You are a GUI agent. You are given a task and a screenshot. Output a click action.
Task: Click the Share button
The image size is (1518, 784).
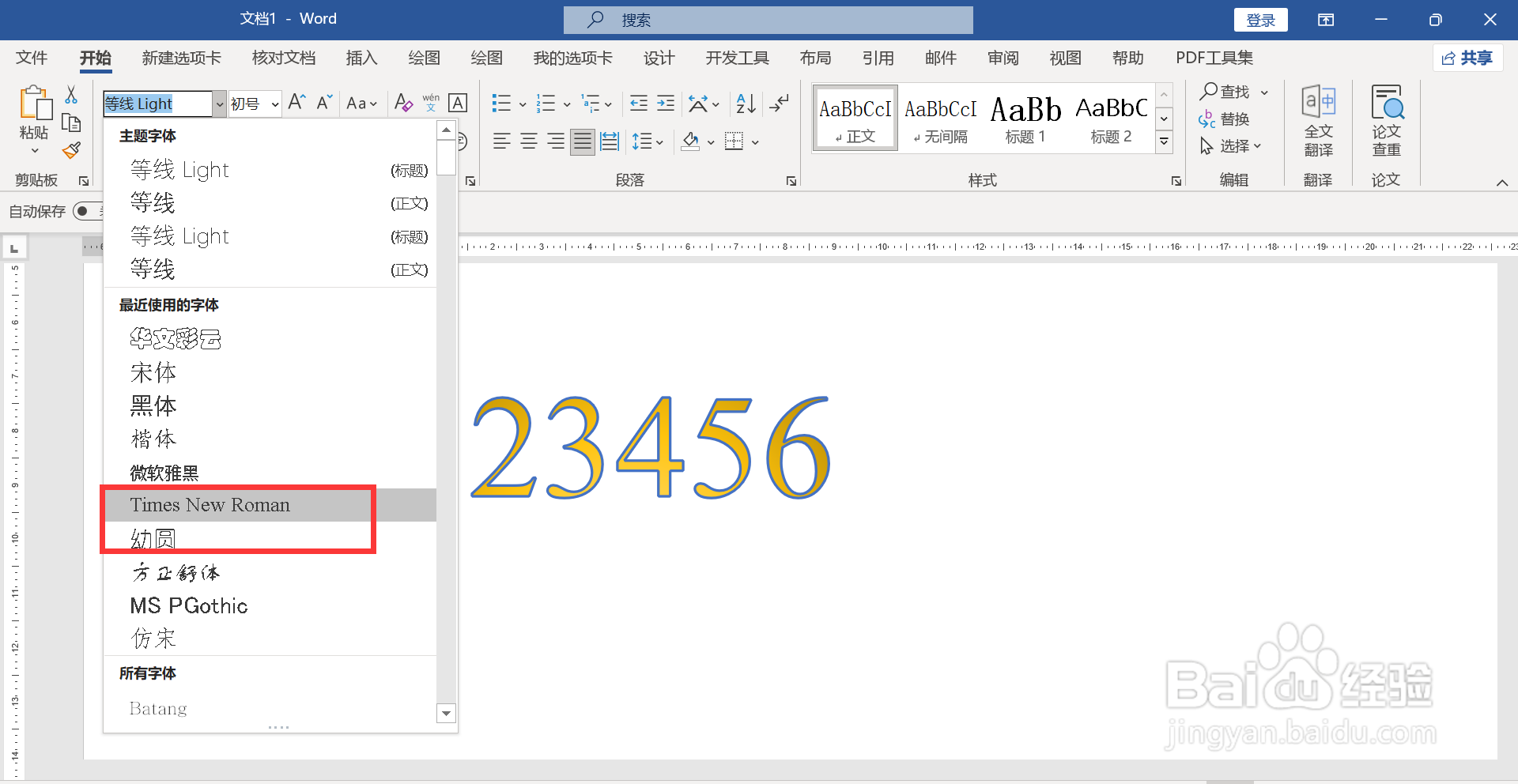(1467, 58)
